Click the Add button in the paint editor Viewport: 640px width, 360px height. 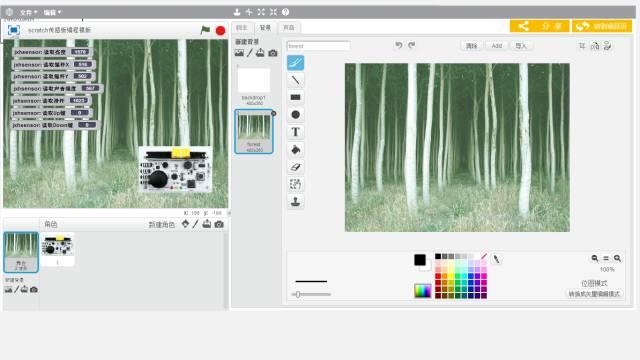[x=497, y=46]
